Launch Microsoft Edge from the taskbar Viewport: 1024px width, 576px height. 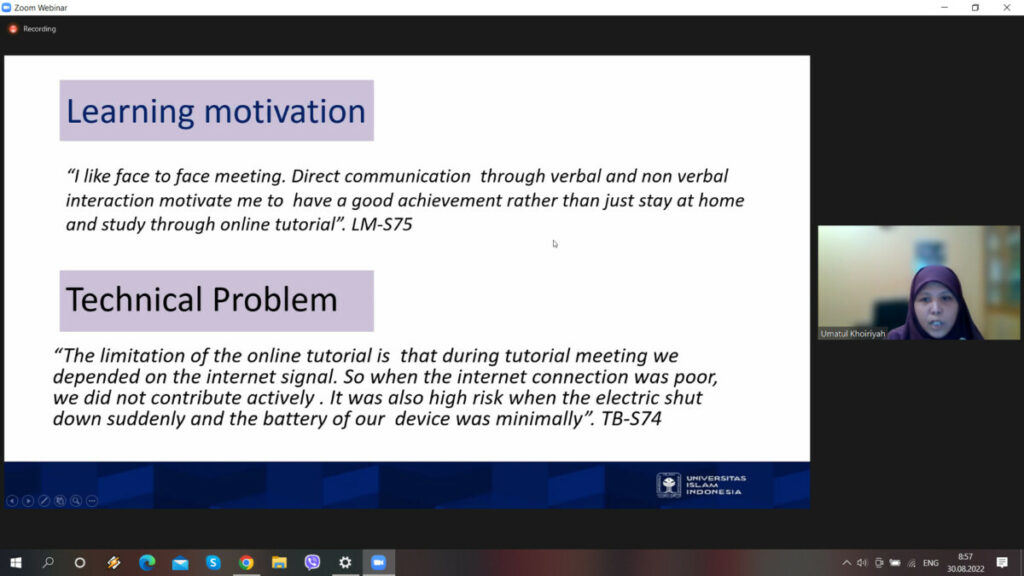[147, 563]
